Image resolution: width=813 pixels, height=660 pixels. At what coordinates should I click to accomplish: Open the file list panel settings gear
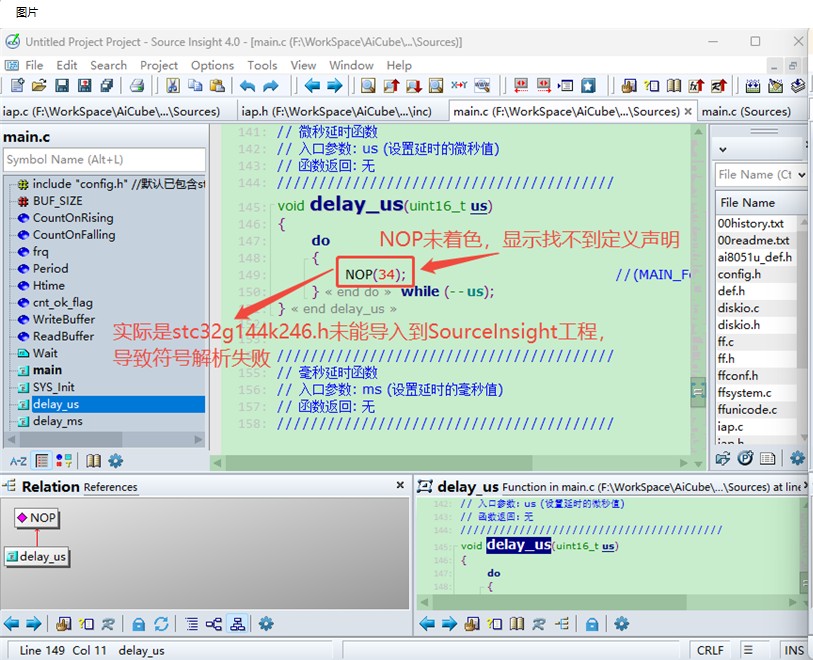[797, 458]
